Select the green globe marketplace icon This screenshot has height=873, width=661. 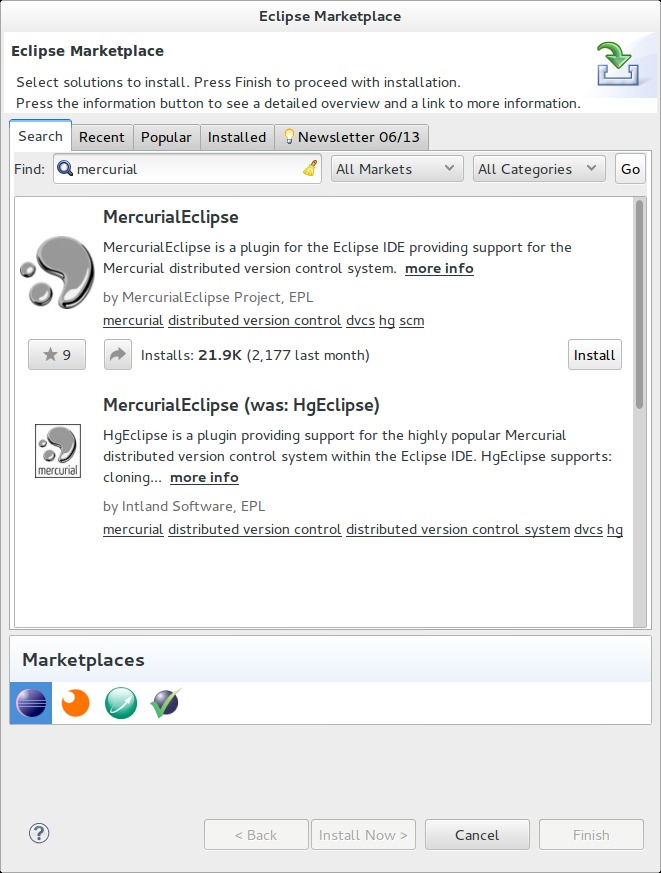tap(120, 702)
